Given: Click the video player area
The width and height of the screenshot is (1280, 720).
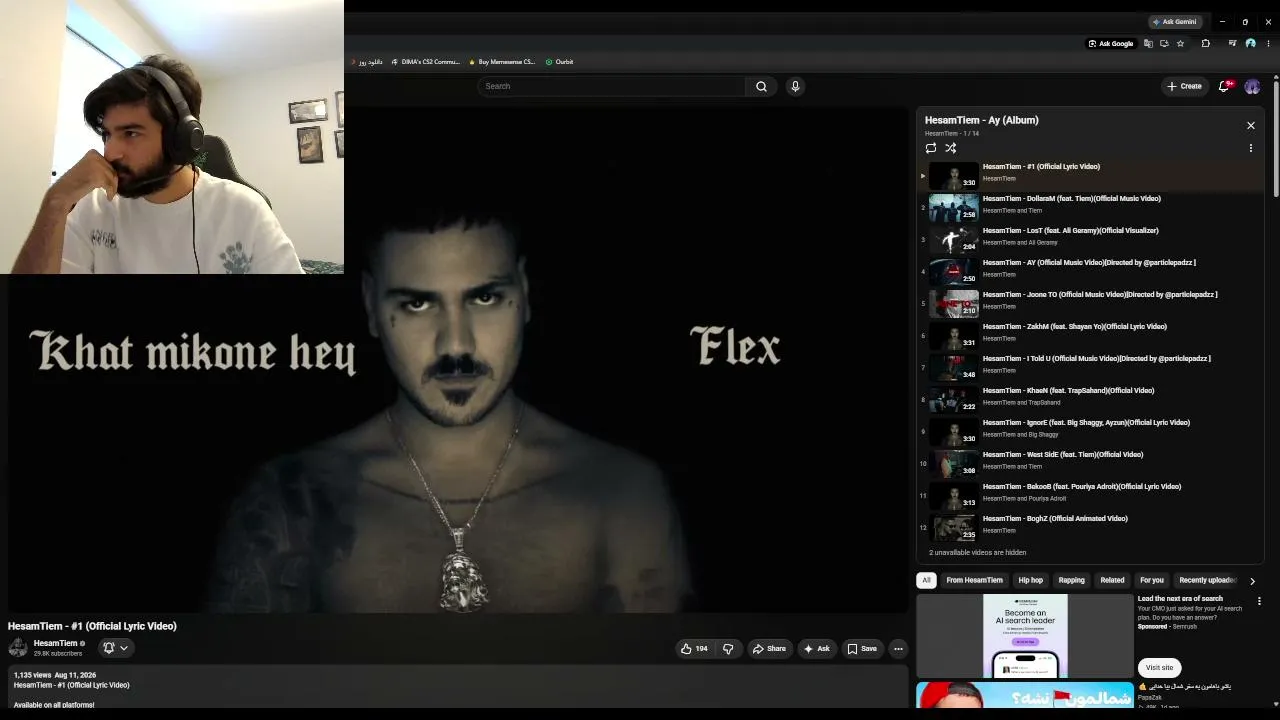Looking at the screenshot, I should tap(457, 360).
